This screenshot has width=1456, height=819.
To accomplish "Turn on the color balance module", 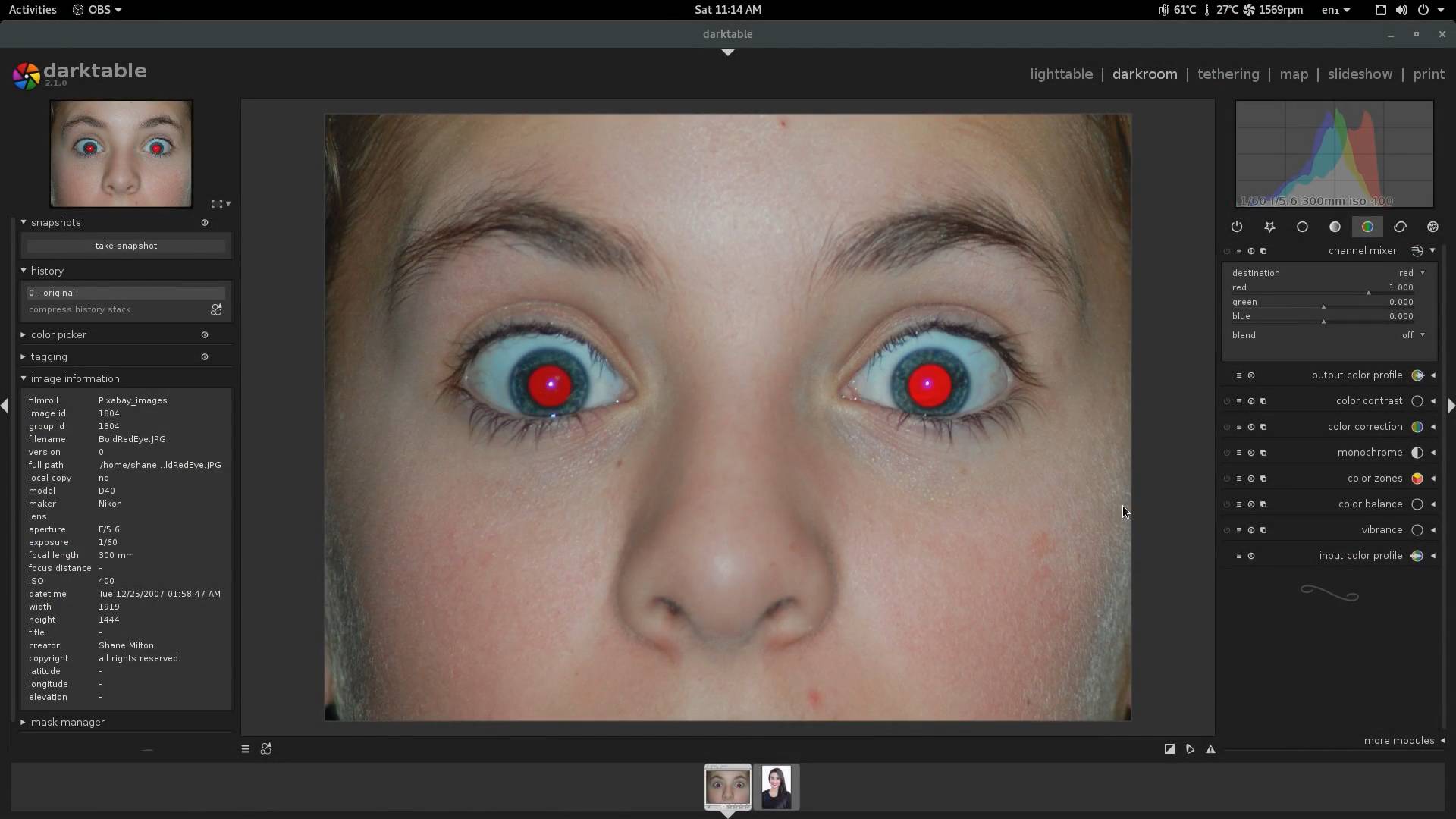I will 1227,504.
